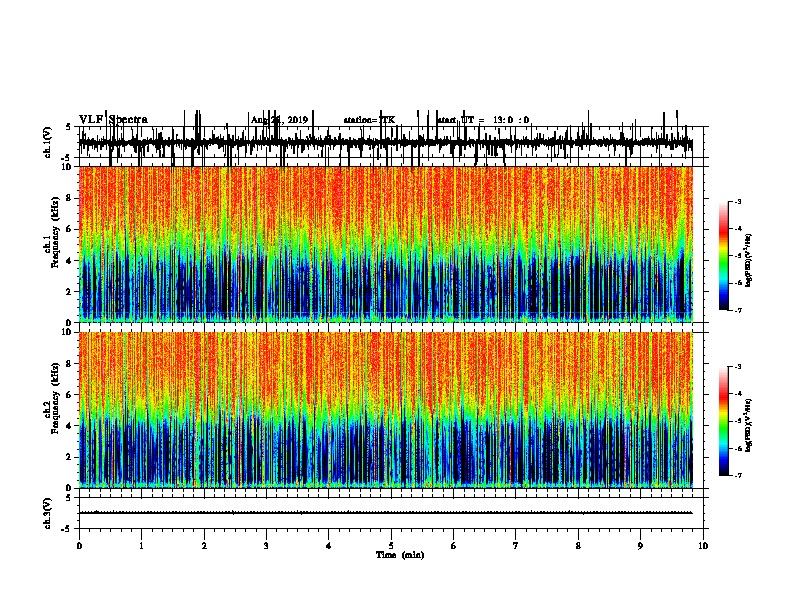
Task: Click the ch.2 spectrogram color bar
Action: point(724,421)
